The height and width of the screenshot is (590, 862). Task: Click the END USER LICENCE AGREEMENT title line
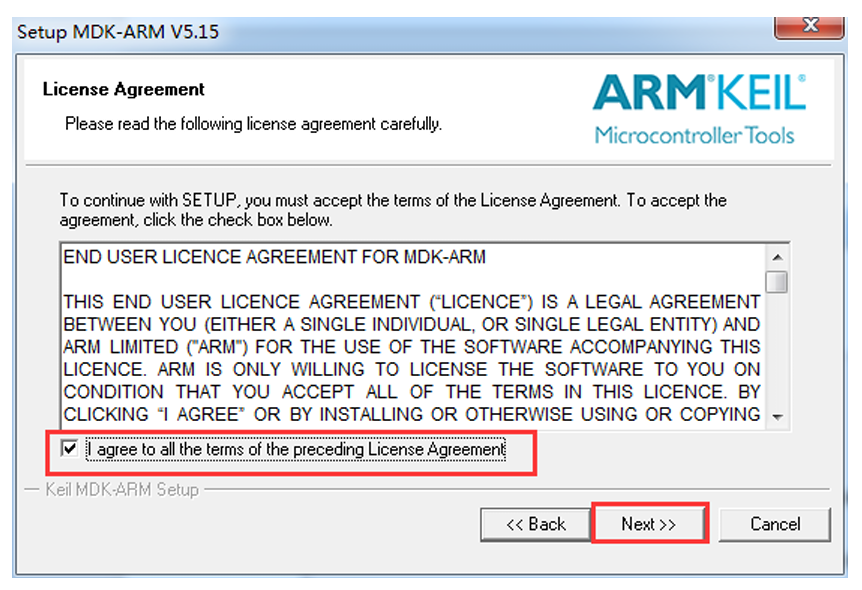[x=274, y=257]
